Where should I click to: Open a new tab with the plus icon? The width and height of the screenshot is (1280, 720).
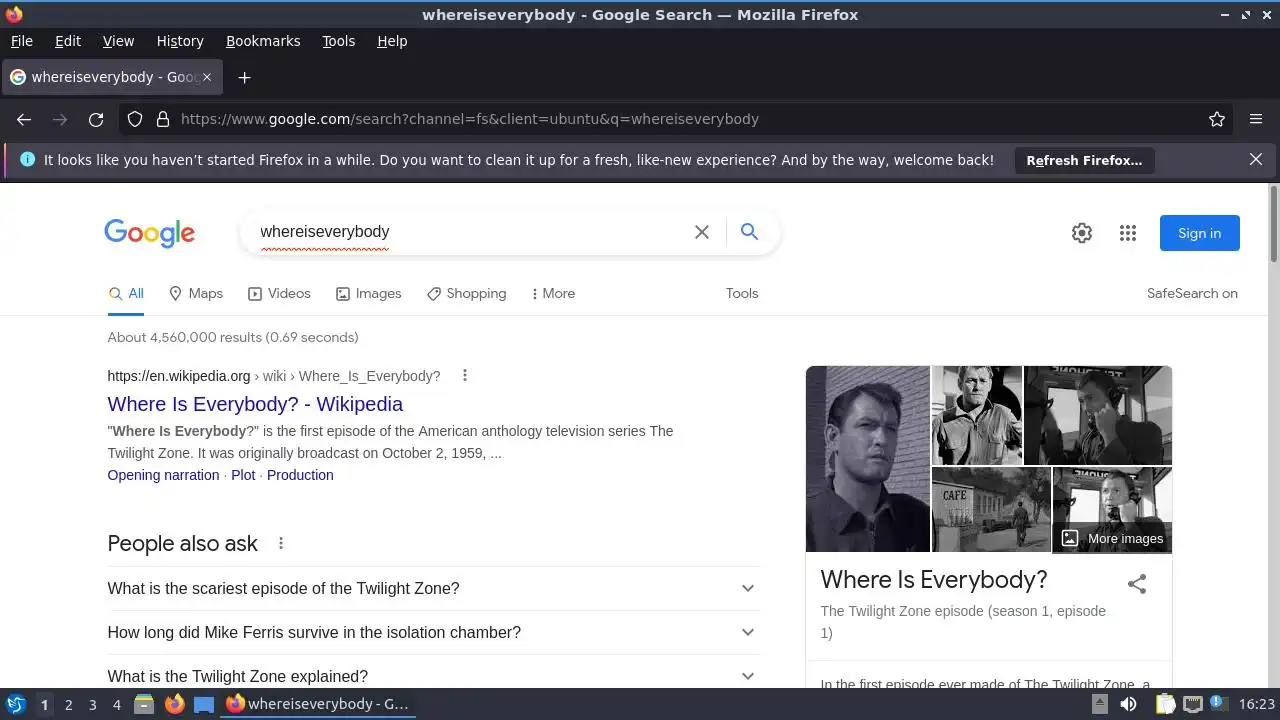244,77
